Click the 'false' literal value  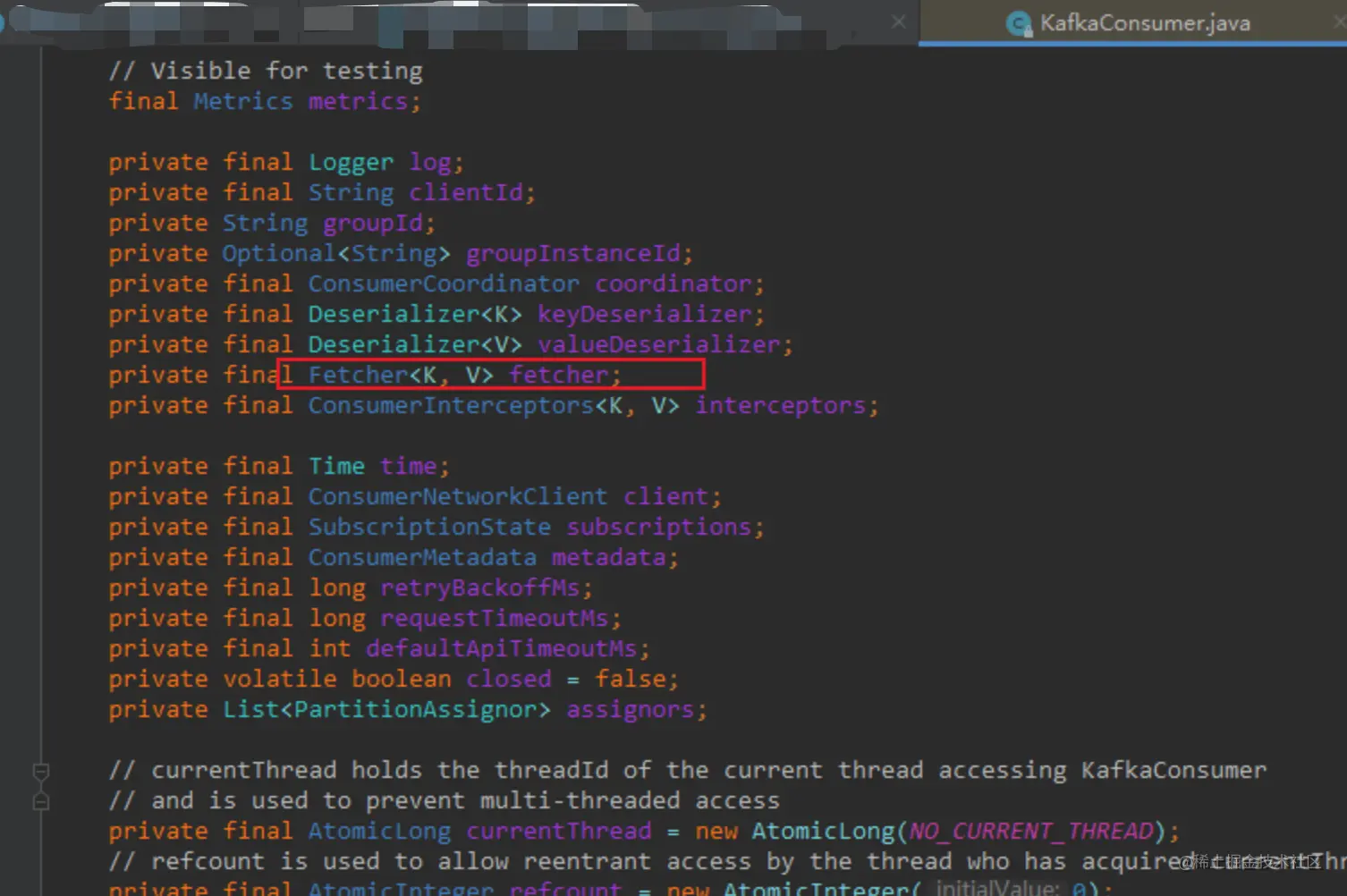(631, 679)
